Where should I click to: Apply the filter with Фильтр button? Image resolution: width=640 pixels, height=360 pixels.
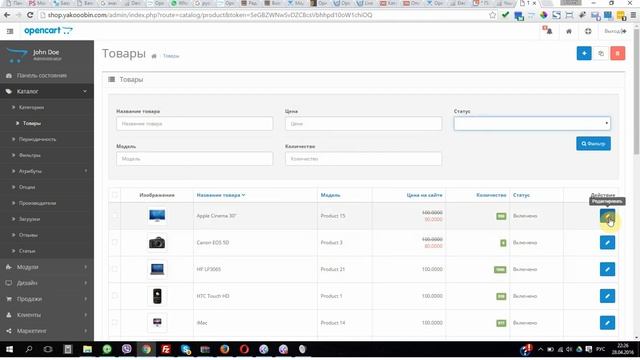pos(593,144)
